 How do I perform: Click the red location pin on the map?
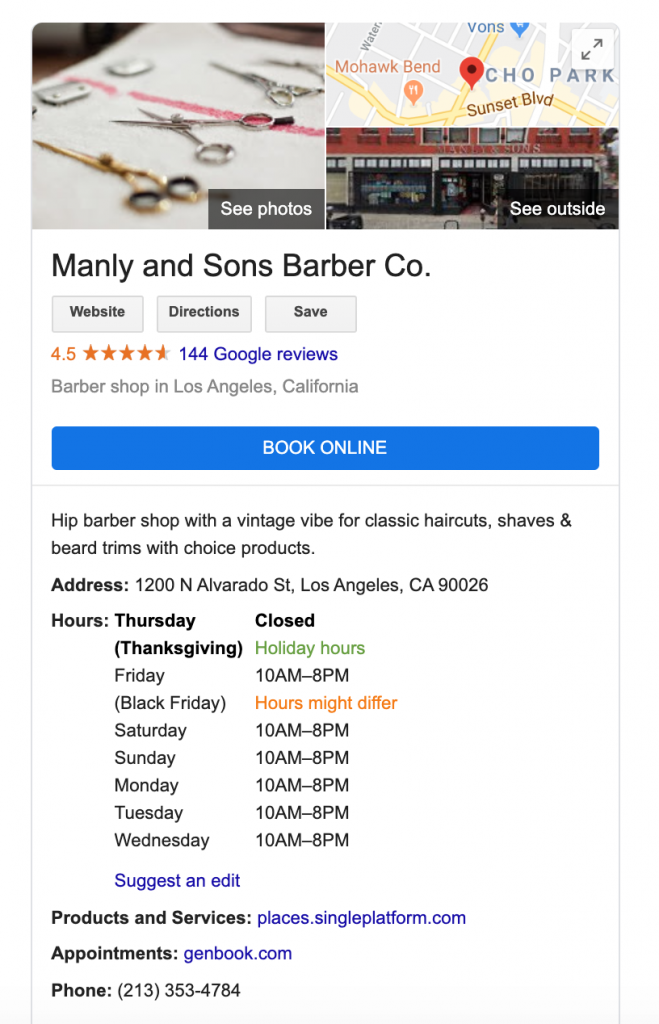point(472,72)
